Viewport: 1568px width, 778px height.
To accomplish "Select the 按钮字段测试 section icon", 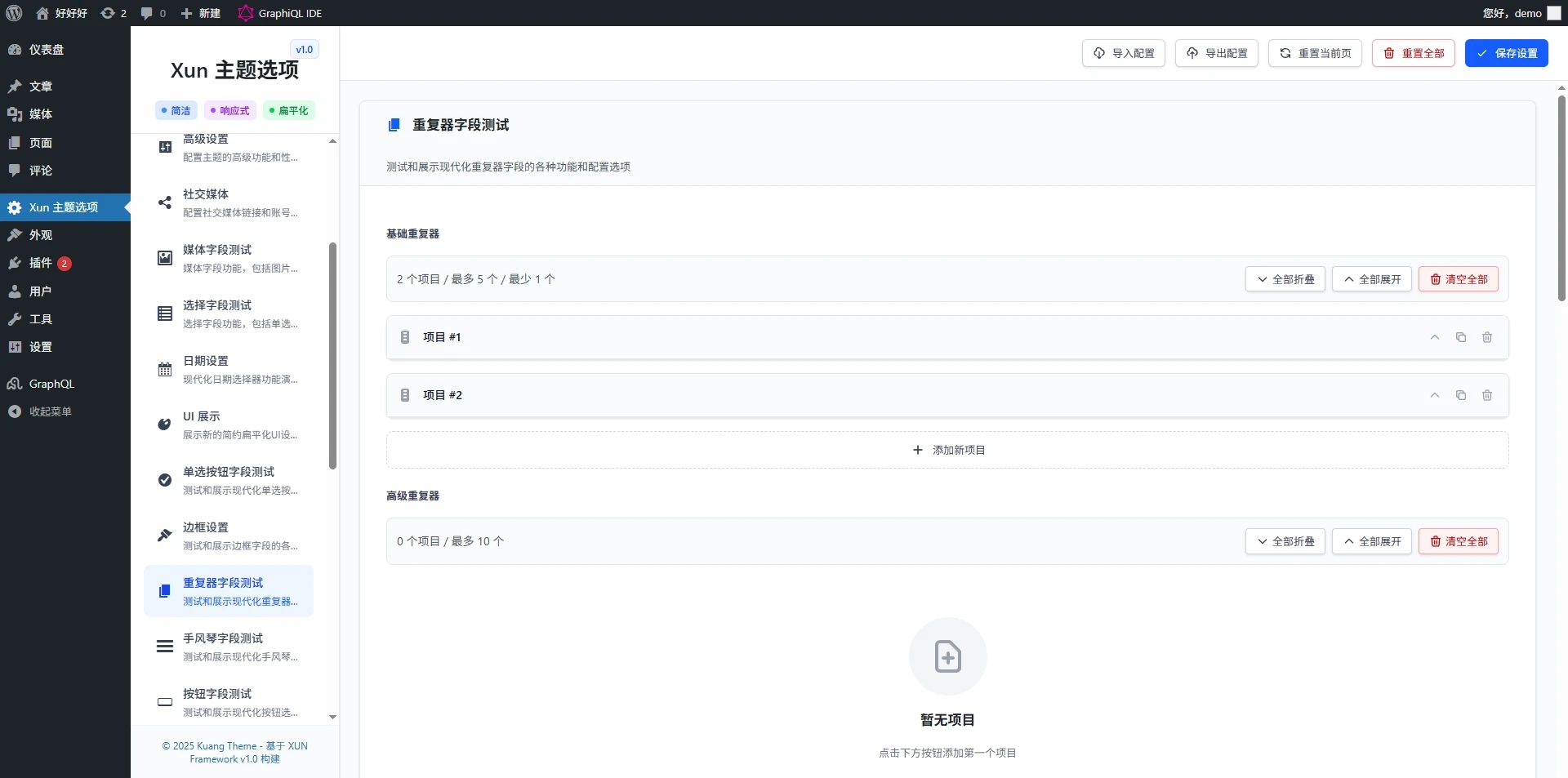I will [x=165, y=702].
